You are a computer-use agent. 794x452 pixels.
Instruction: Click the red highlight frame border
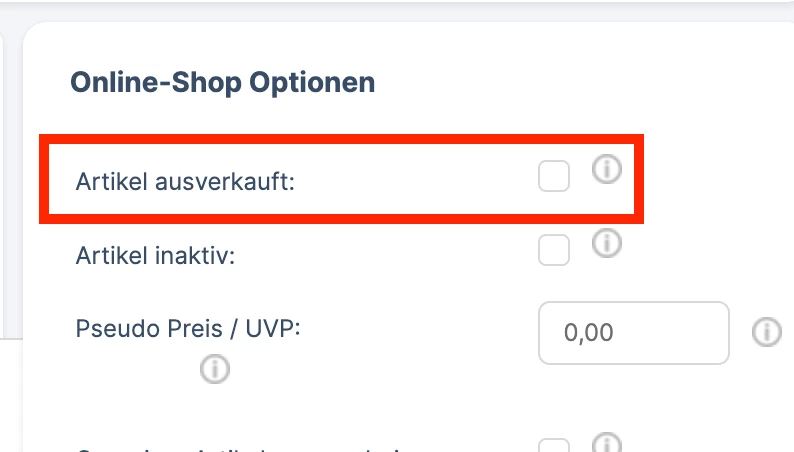pyautogui.click(x=341, y=139)
